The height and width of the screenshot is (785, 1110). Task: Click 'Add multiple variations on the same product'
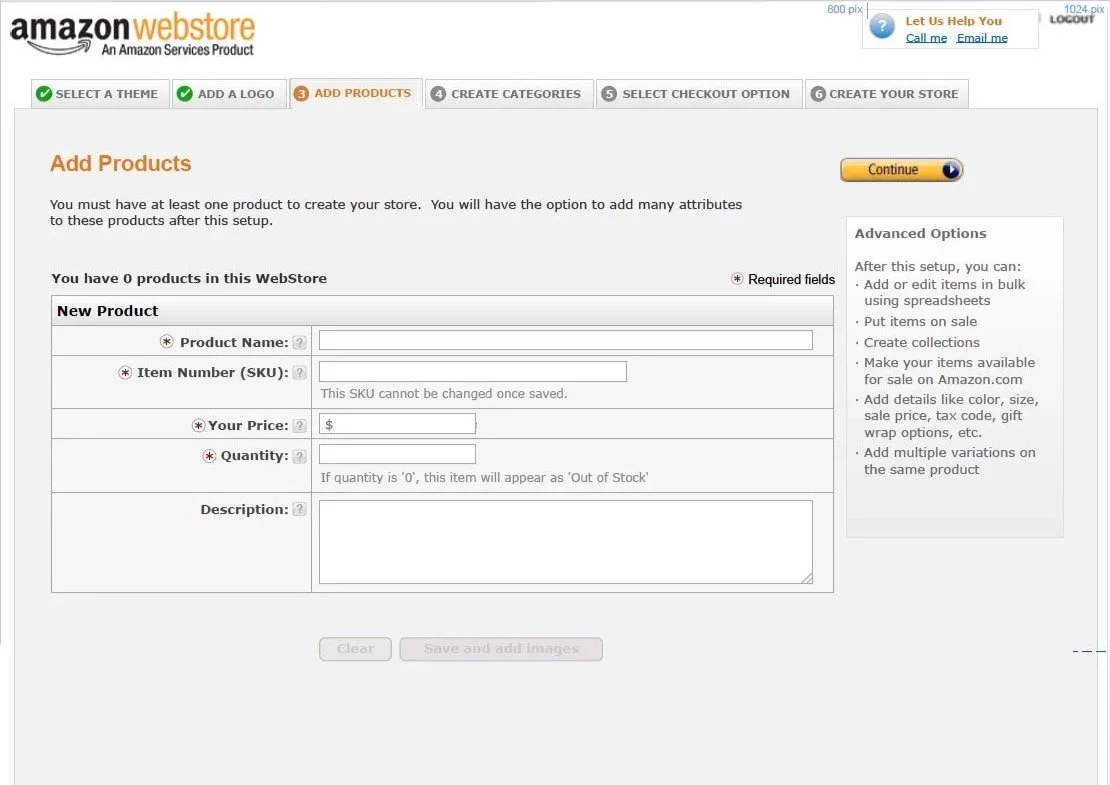949,461
